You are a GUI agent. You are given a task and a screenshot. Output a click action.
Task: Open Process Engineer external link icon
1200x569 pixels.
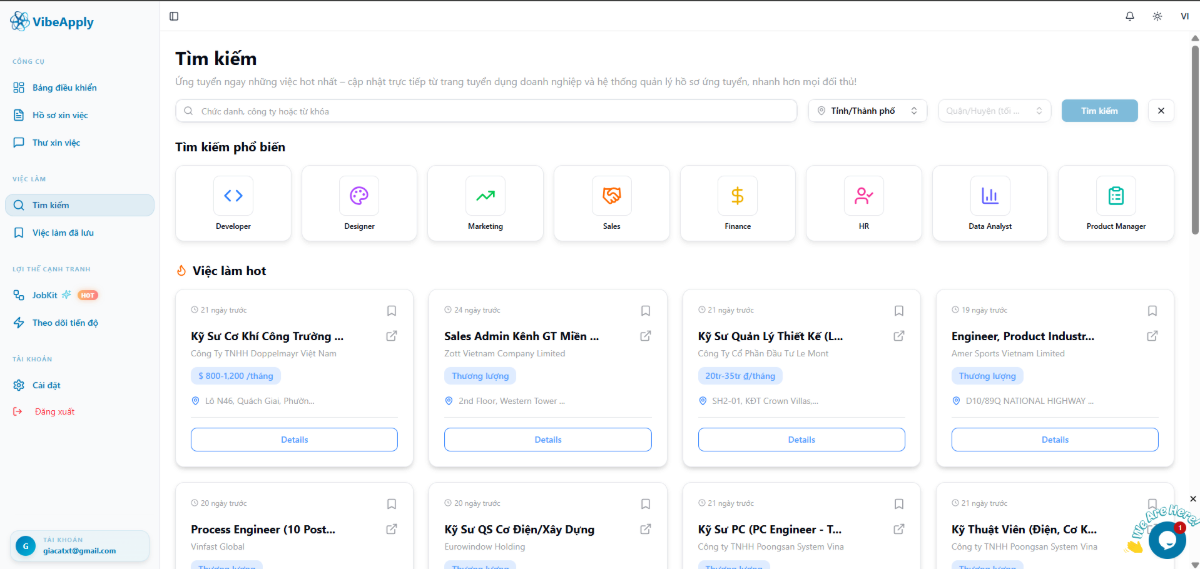[392, 529]
